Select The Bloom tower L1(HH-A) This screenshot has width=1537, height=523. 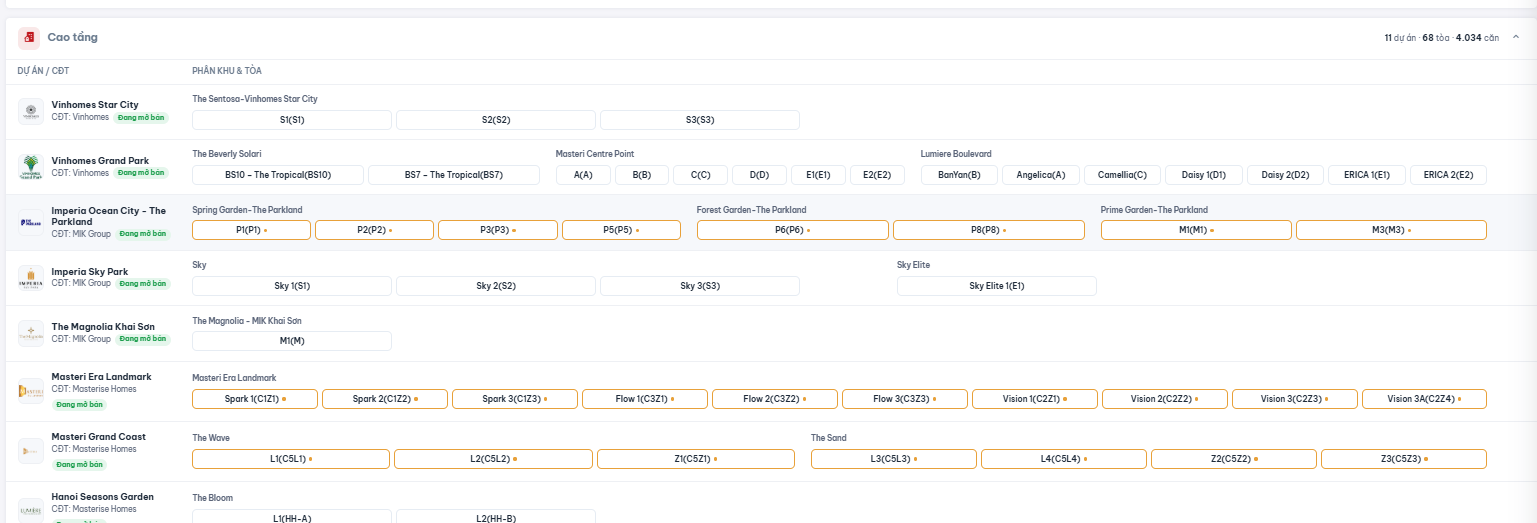292,517
